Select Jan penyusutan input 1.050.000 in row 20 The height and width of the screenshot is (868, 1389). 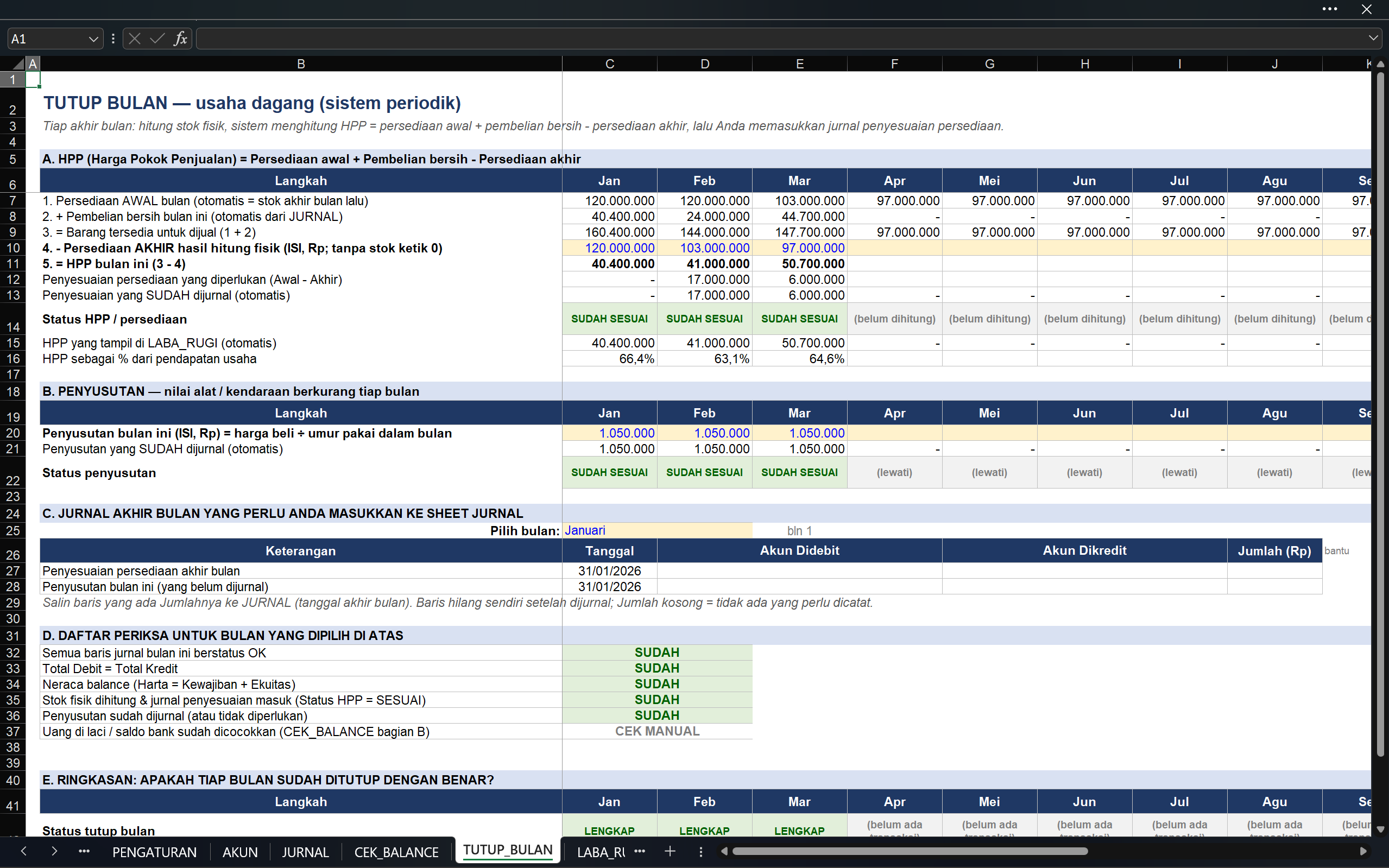pos(609,433)
